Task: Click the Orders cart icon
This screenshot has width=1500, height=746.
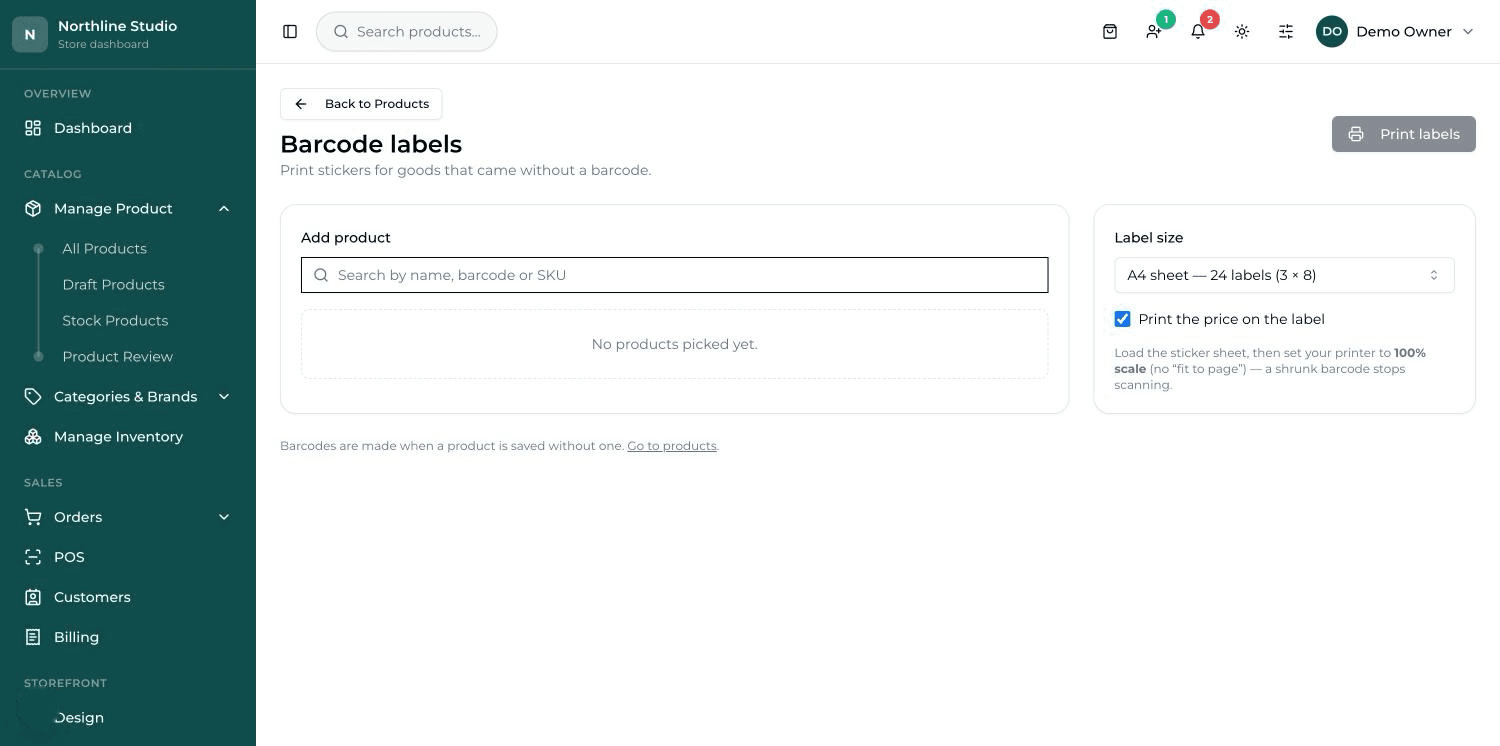Action: click(x=33, y=517)
